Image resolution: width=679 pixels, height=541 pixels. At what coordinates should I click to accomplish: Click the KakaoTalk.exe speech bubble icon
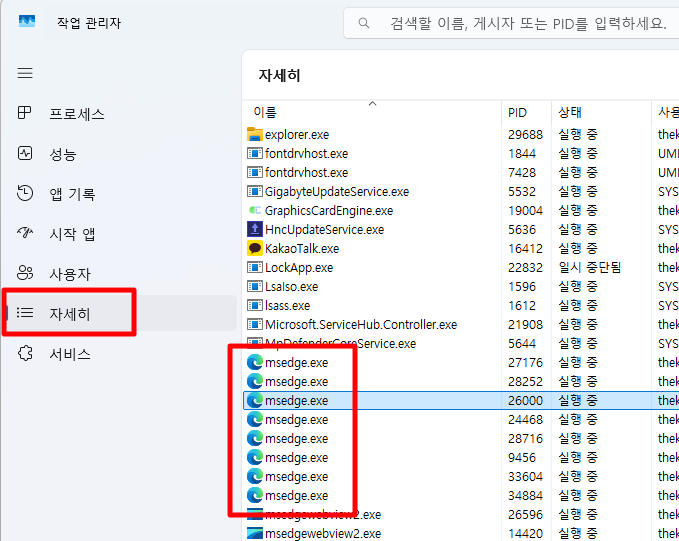tap(255, 248)
